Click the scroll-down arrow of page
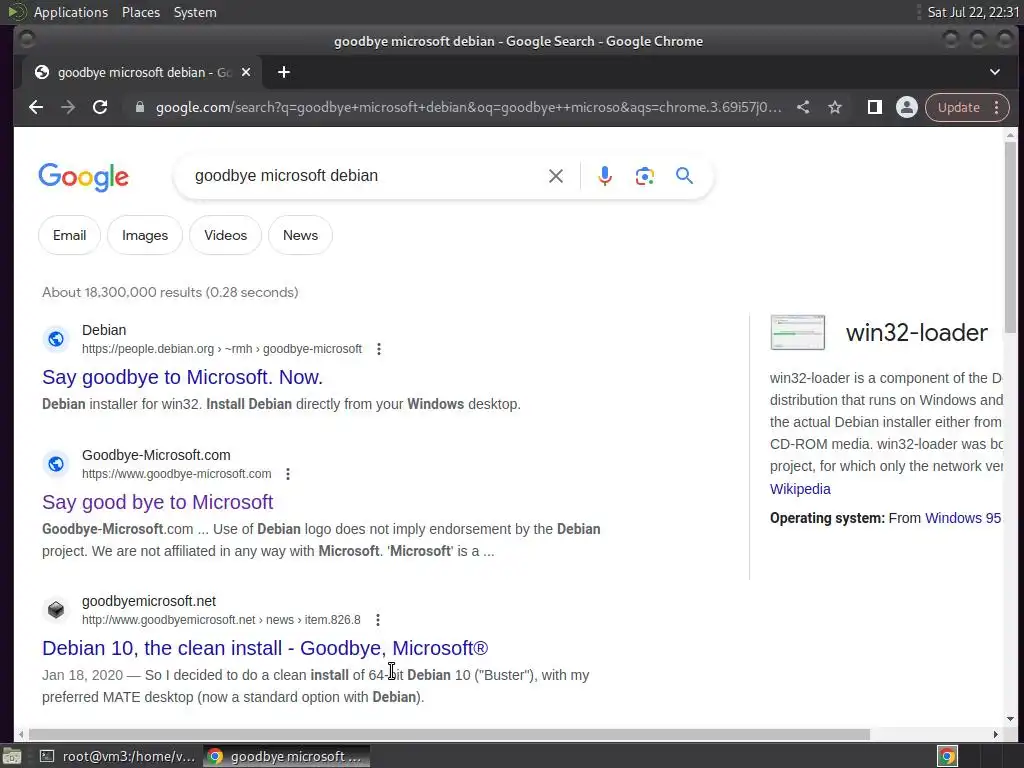1024x768 pixels. click(1010, 718)
